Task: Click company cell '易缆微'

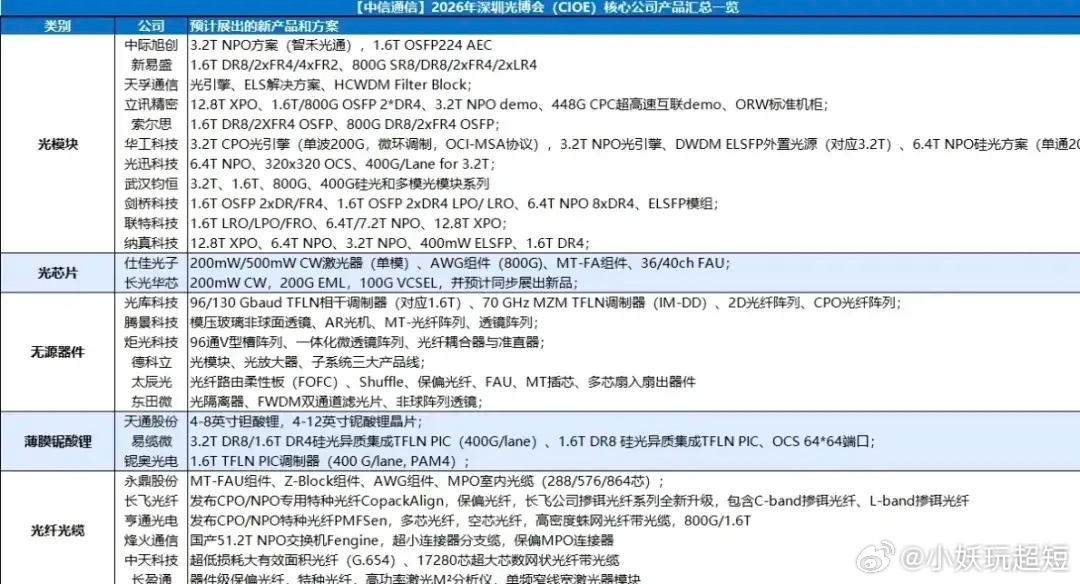Action: [151, 441]
